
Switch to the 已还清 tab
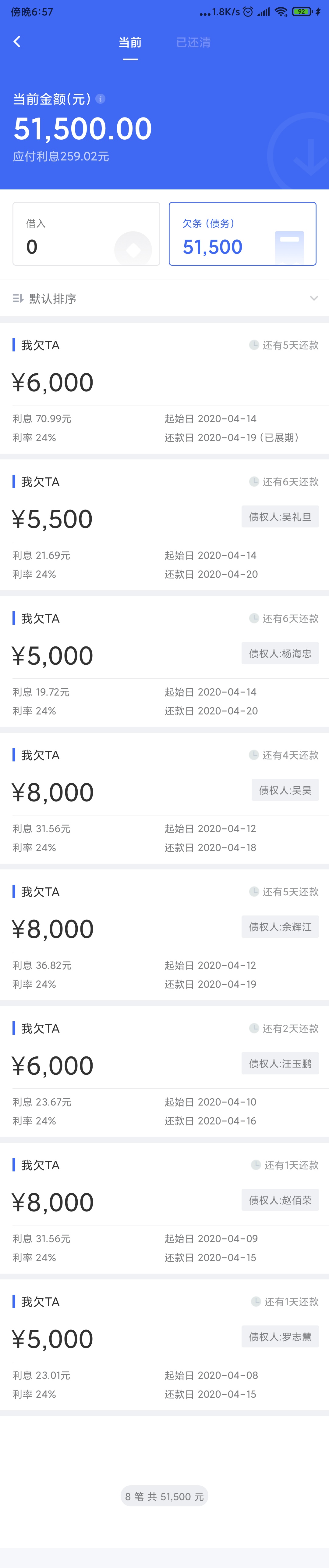click(x=193, y=42)
